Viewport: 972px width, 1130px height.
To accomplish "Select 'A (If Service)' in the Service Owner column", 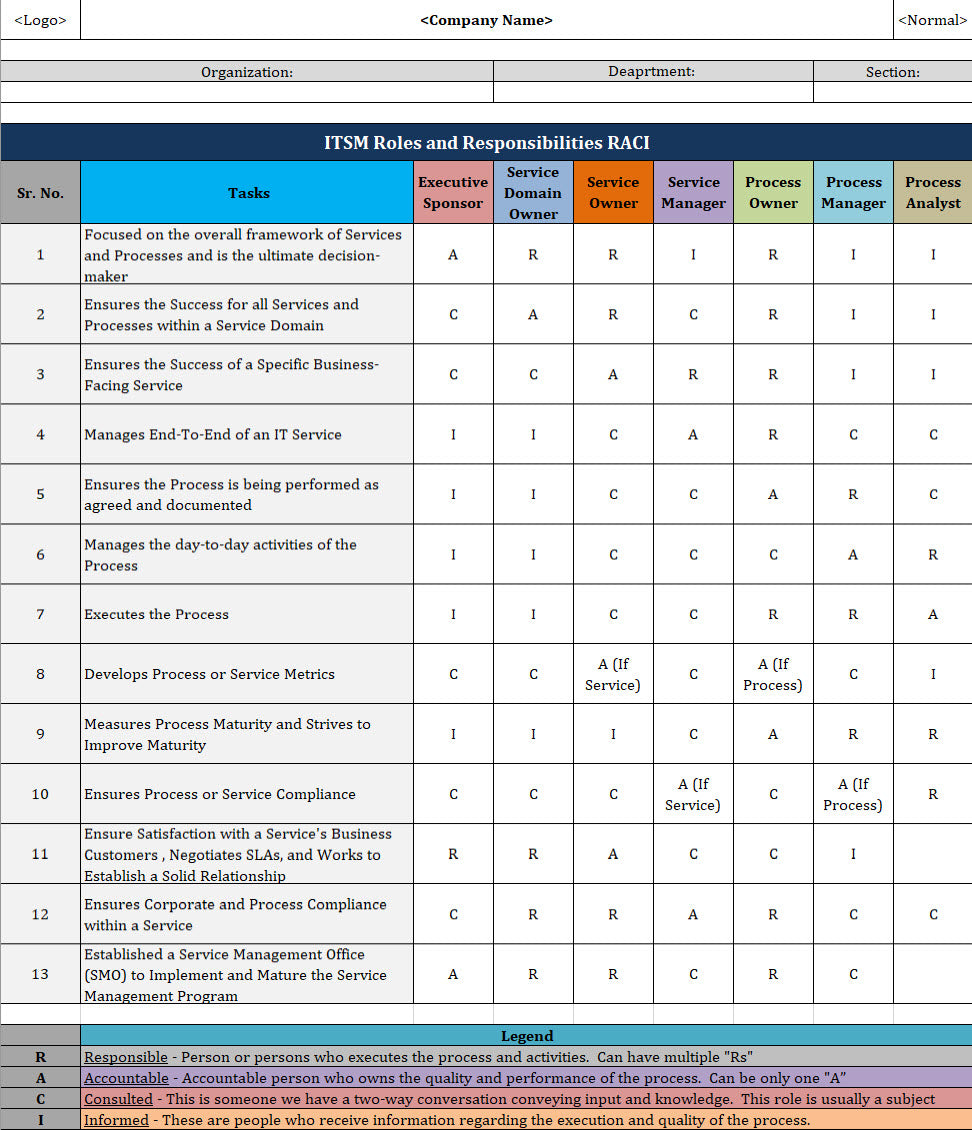I will click(x=613, y=674).
